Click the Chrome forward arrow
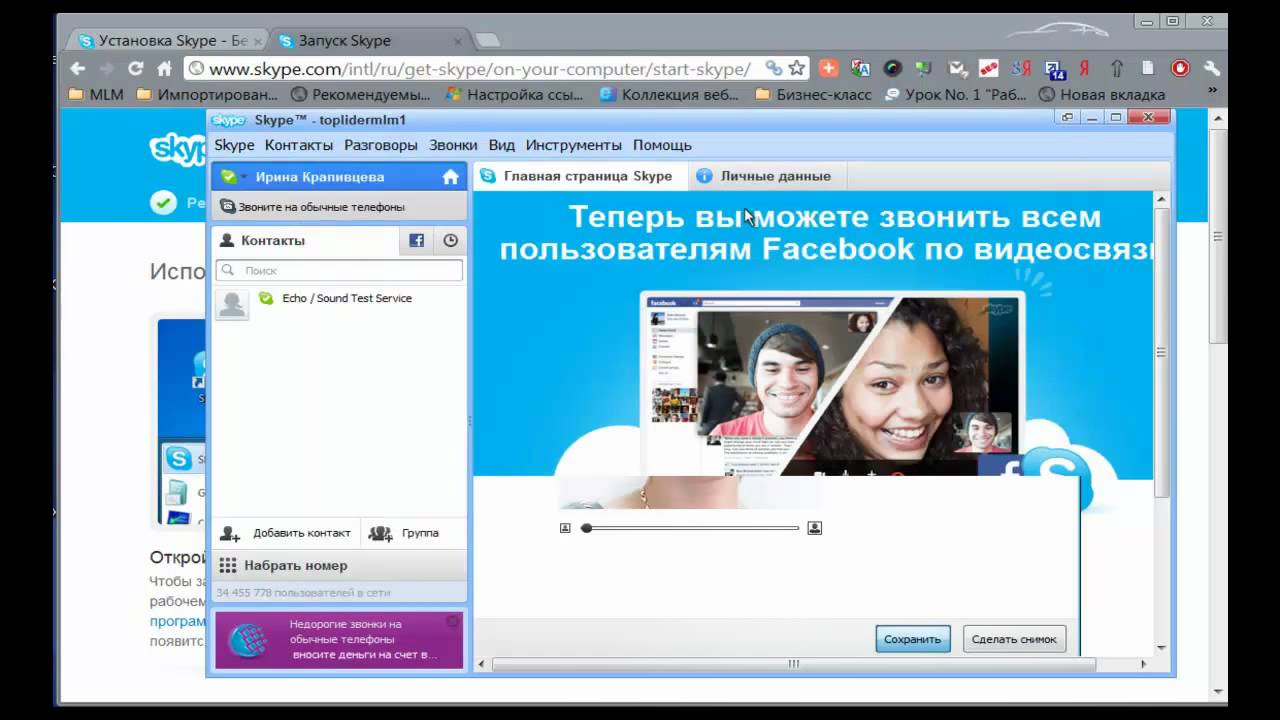Viewport: 1280px width, 720px height. (x=106, y=69)
